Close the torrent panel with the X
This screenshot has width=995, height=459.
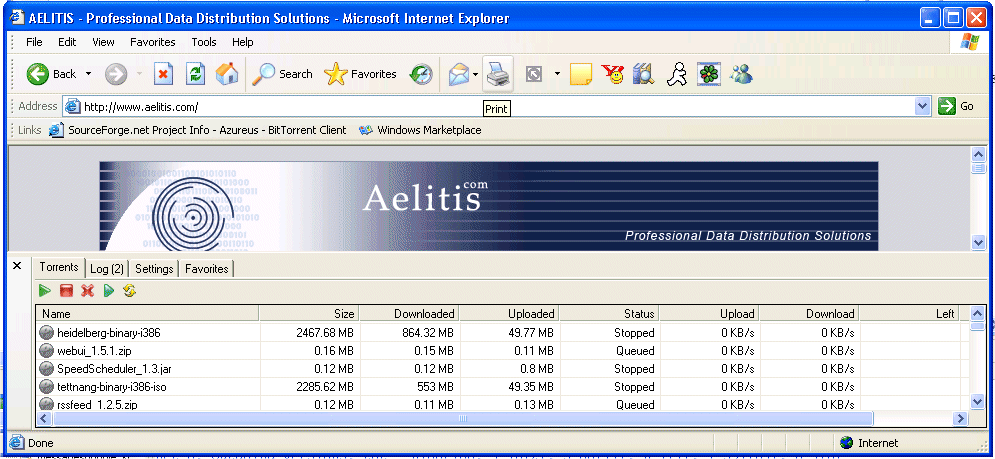tap(17, 265)
